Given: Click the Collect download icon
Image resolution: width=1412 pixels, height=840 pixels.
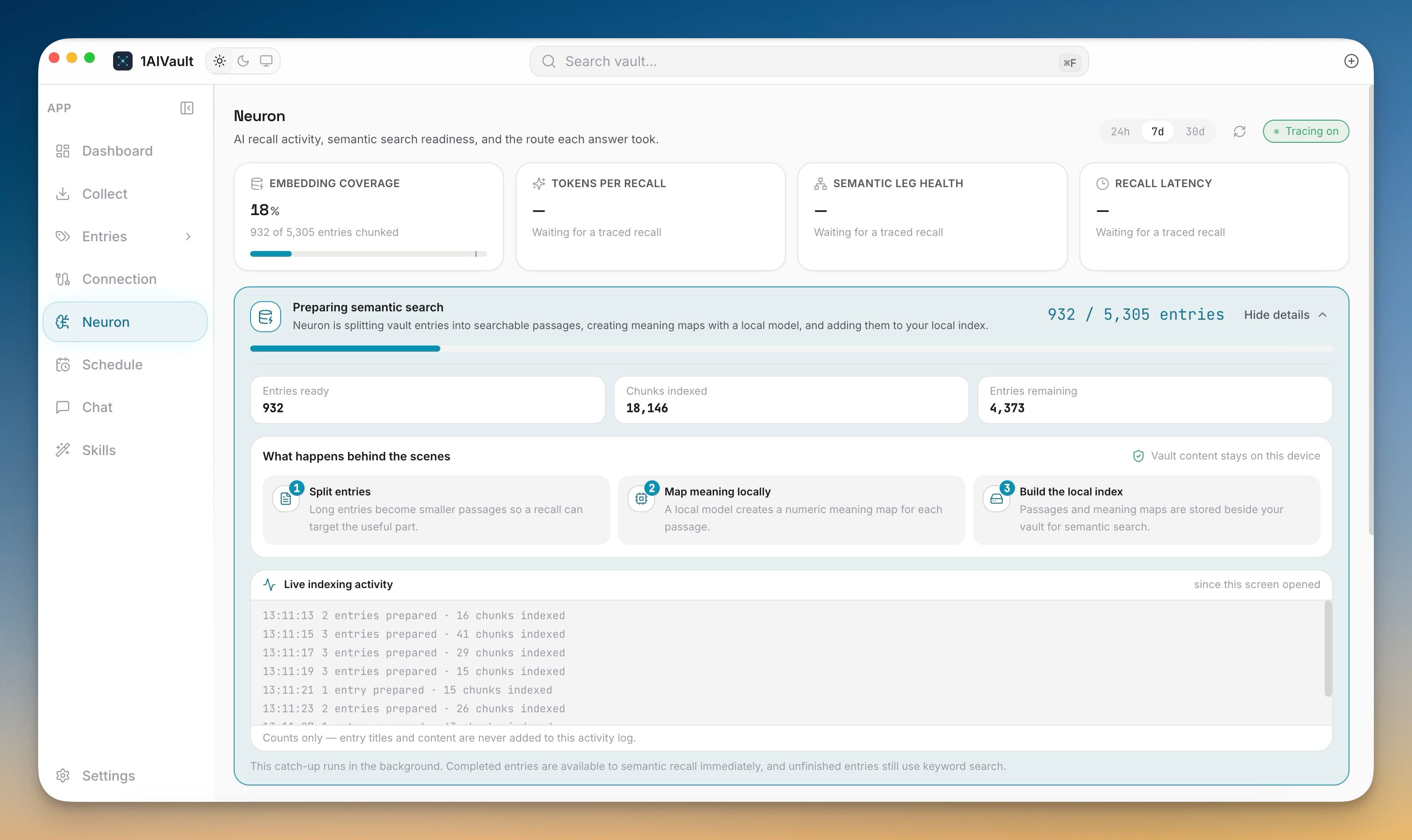Looking at the screenshot, I should [x=63, y=193].
